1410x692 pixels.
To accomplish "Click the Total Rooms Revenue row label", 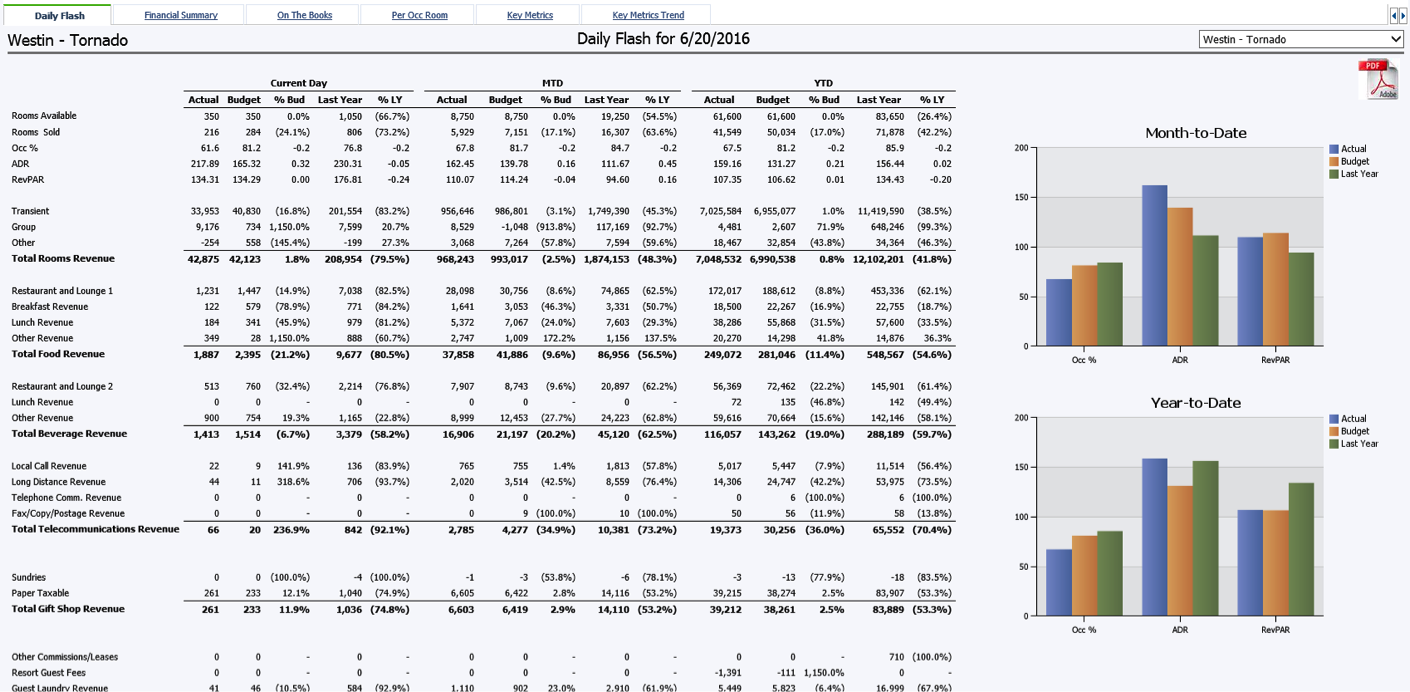I will pyautogui.click(x=63, y=259).
